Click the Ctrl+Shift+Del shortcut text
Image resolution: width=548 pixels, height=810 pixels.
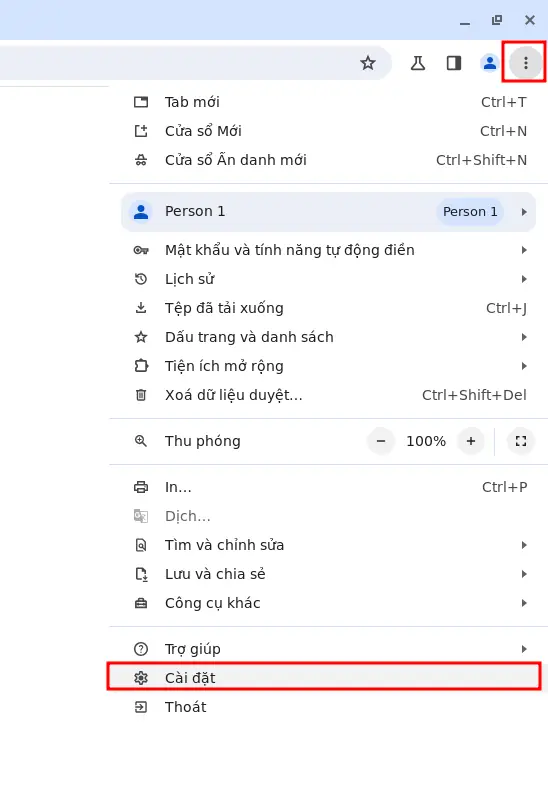coord(474,395)
